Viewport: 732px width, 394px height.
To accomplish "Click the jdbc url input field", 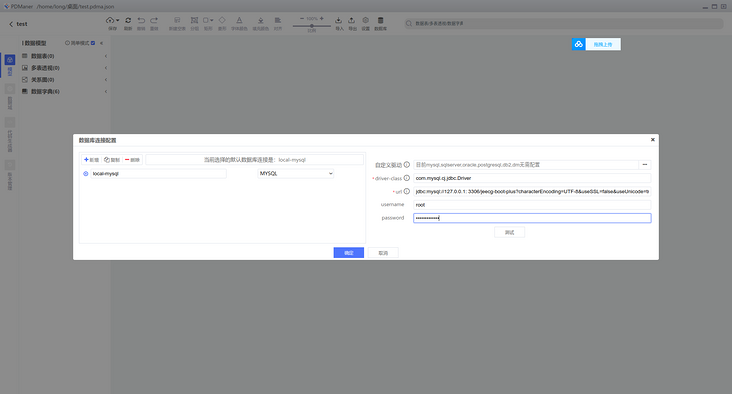I will pyautogui.click(x=532, y=191).
